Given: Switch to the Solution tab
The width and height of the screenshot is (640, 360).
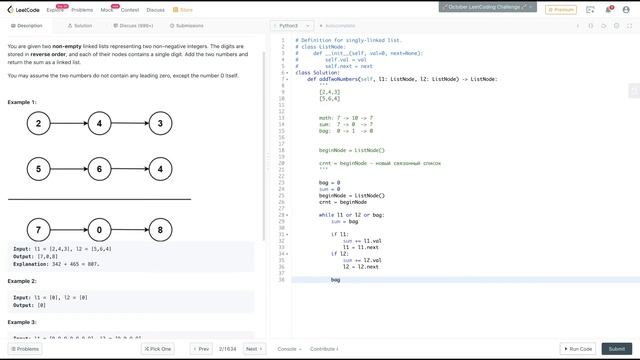Looking at the screenshot, I should point(80,26).
